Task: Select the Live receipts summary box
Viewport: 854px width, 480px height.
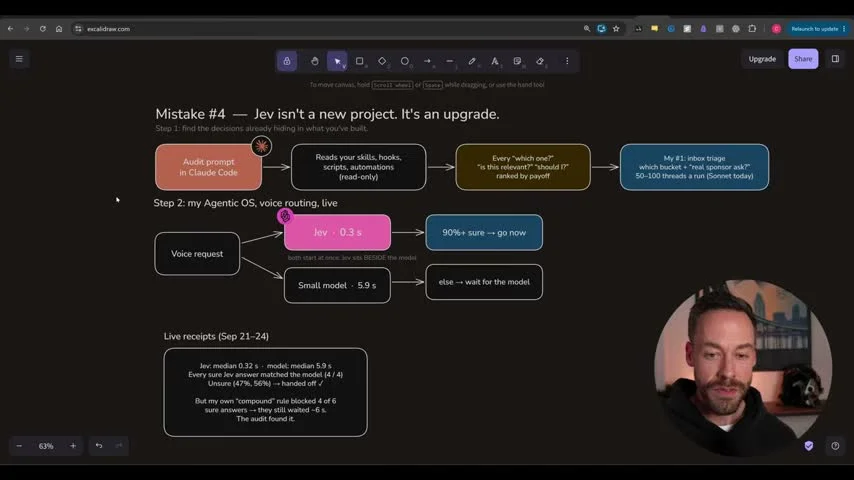Action: coord(265,392)
